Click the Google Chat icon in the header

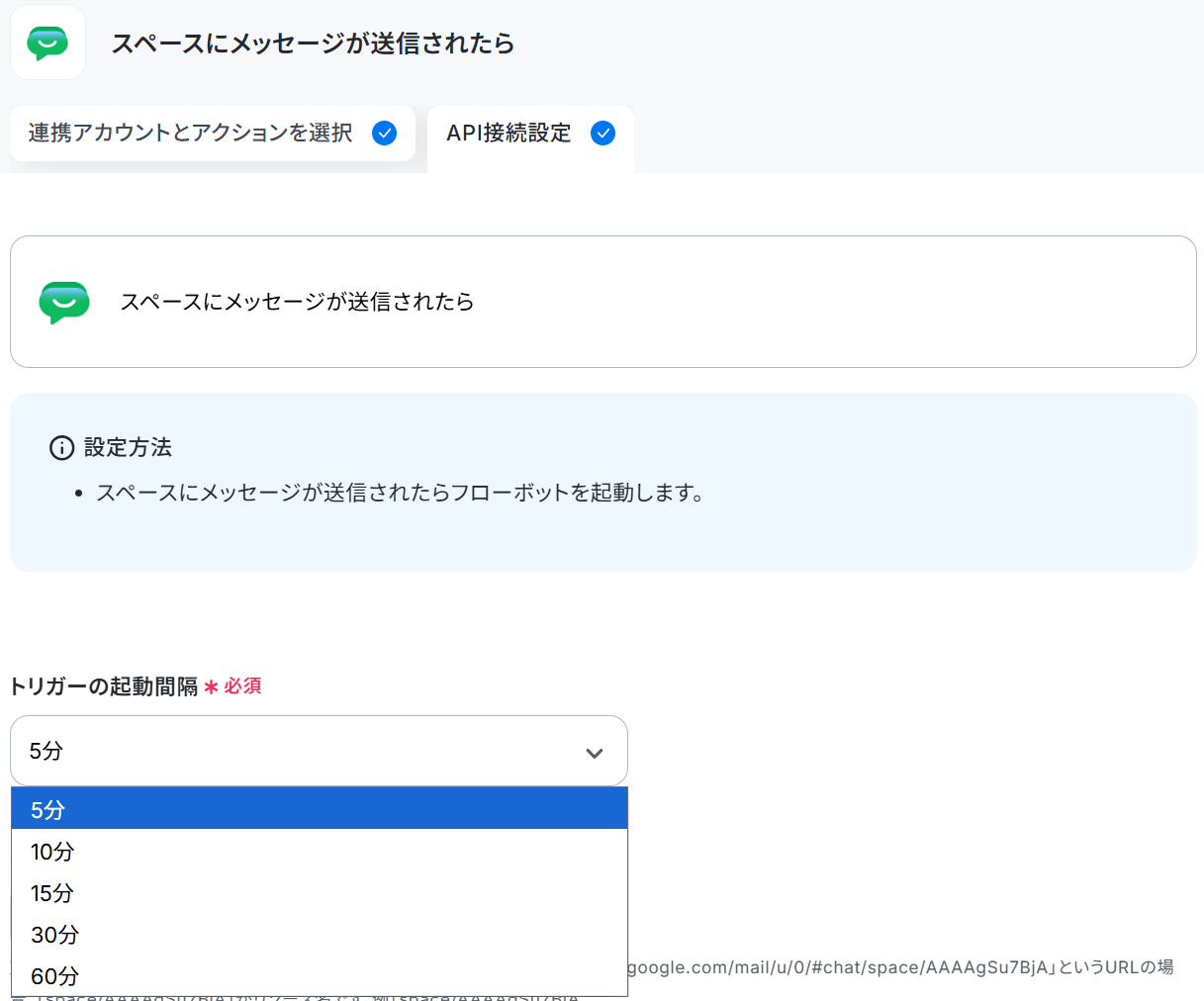47,43
